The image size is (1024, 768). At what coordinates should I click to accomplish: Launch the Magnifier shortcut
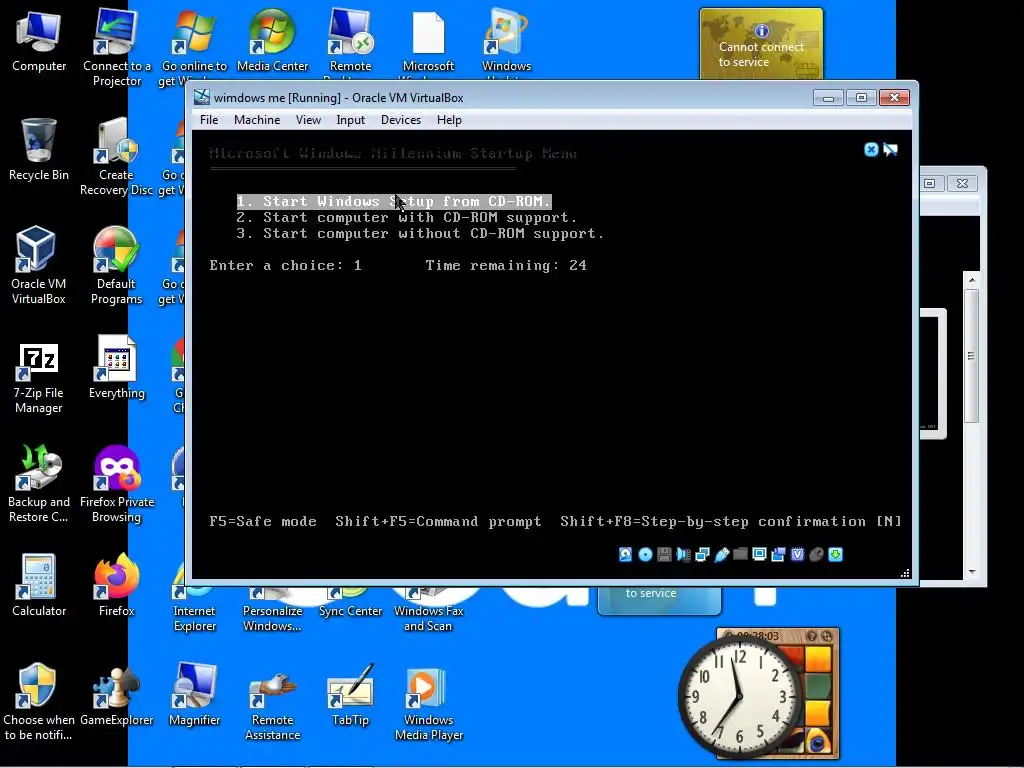[x=195, y=695]
